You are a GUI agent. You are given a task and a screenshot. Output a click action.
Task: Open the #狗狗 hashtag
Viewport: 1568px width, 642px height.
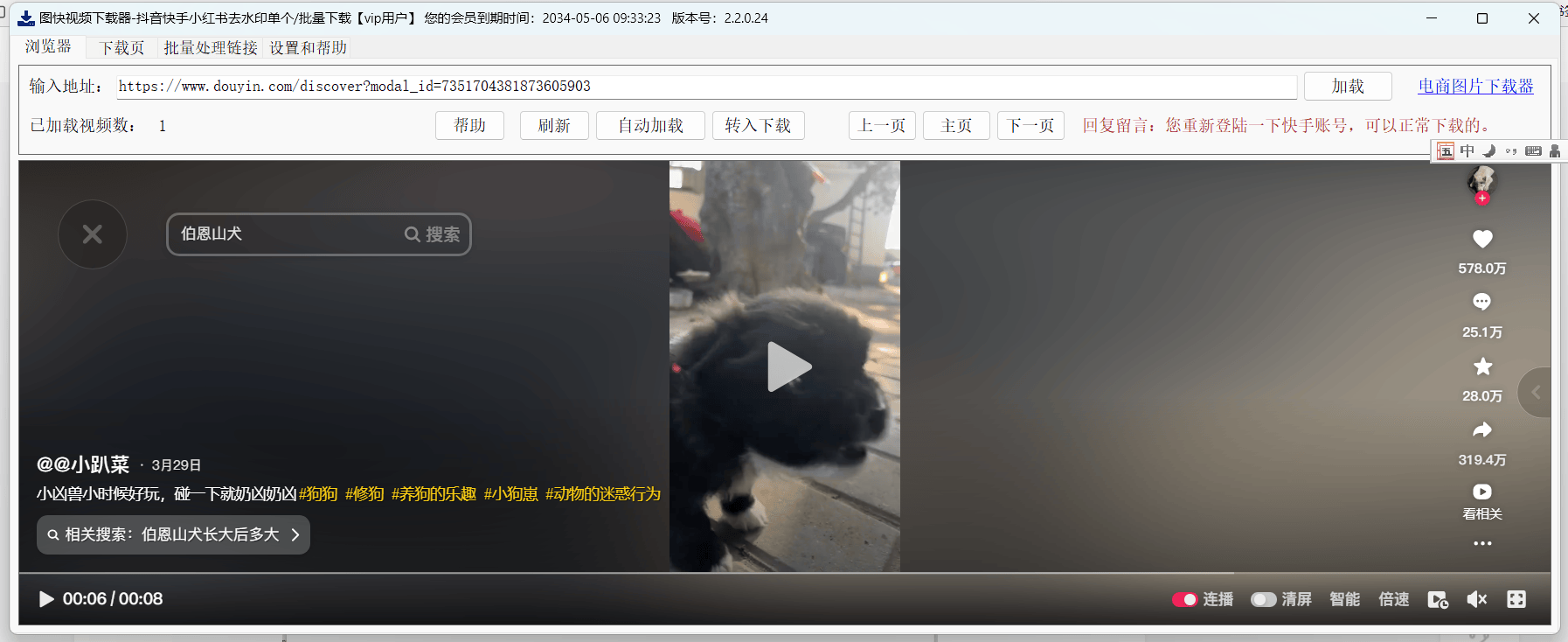(318, 494)
